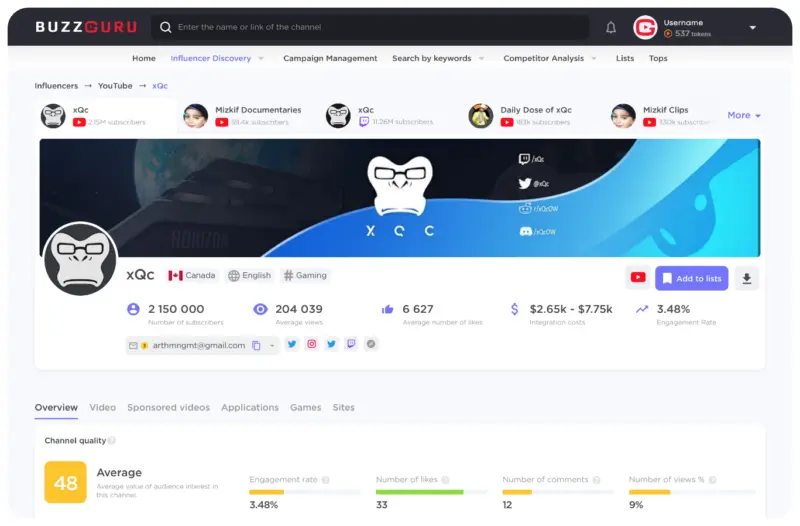Image resolution: width=800 pixels, height=526 pixels.
Task: Open the Instagram social icon
Action: pos(312,344)
